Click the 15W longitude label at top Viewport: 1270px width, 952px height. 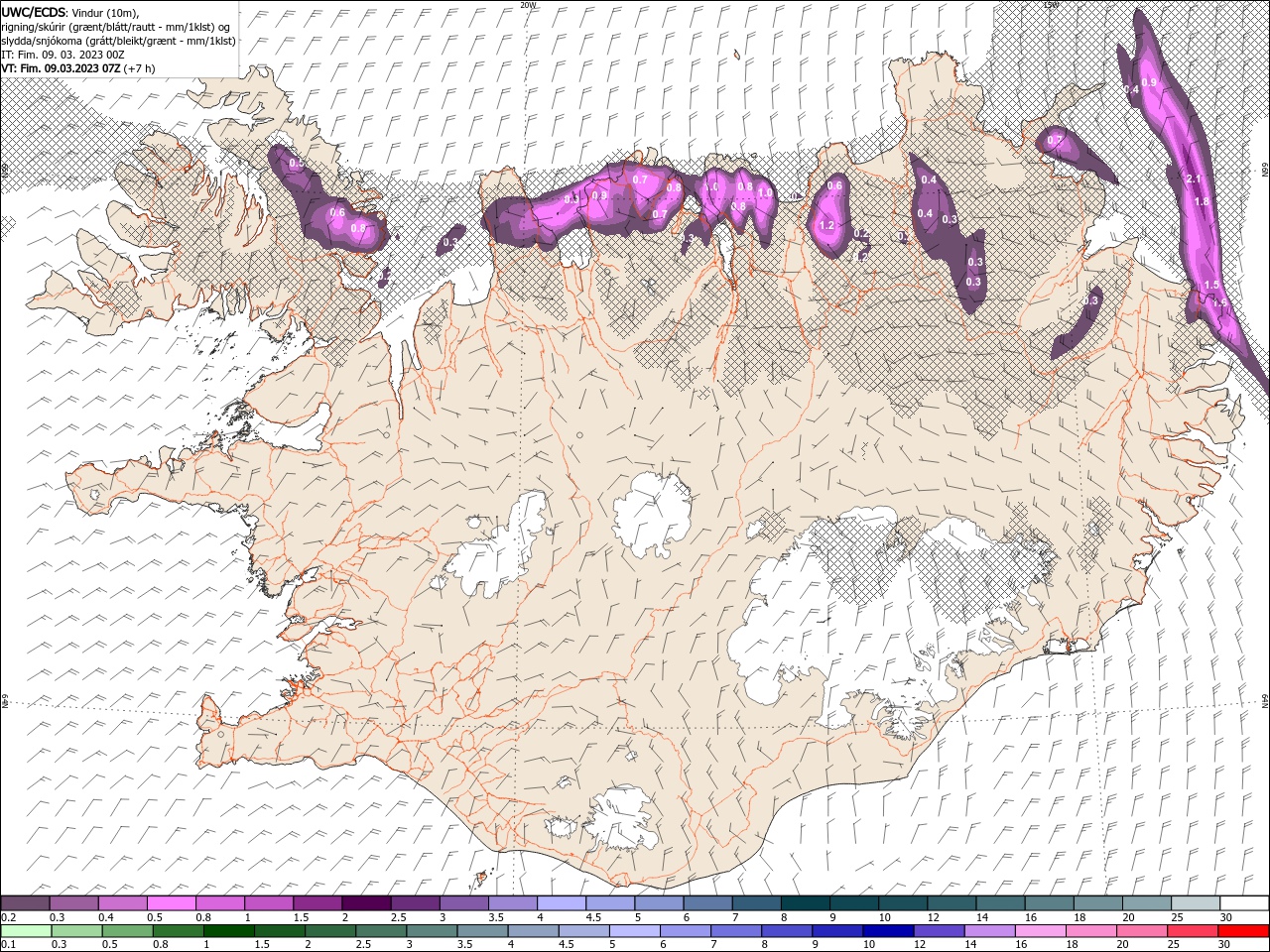1052,5
